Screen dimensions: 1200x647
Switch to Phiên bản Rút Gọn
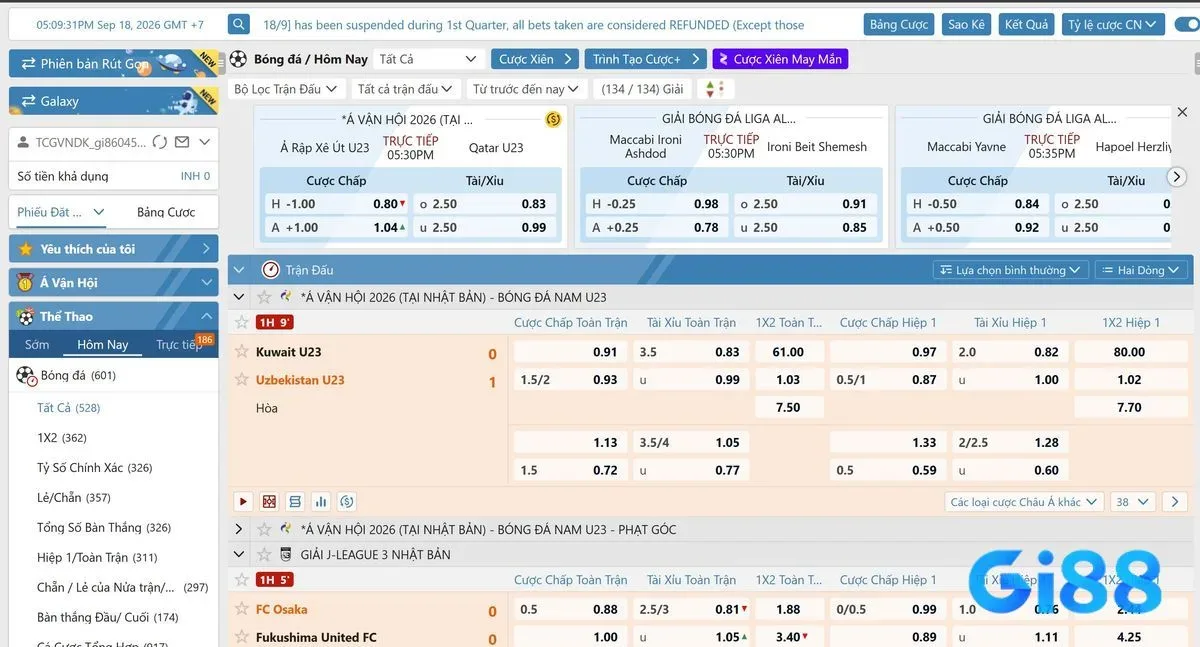click(113, 64)
